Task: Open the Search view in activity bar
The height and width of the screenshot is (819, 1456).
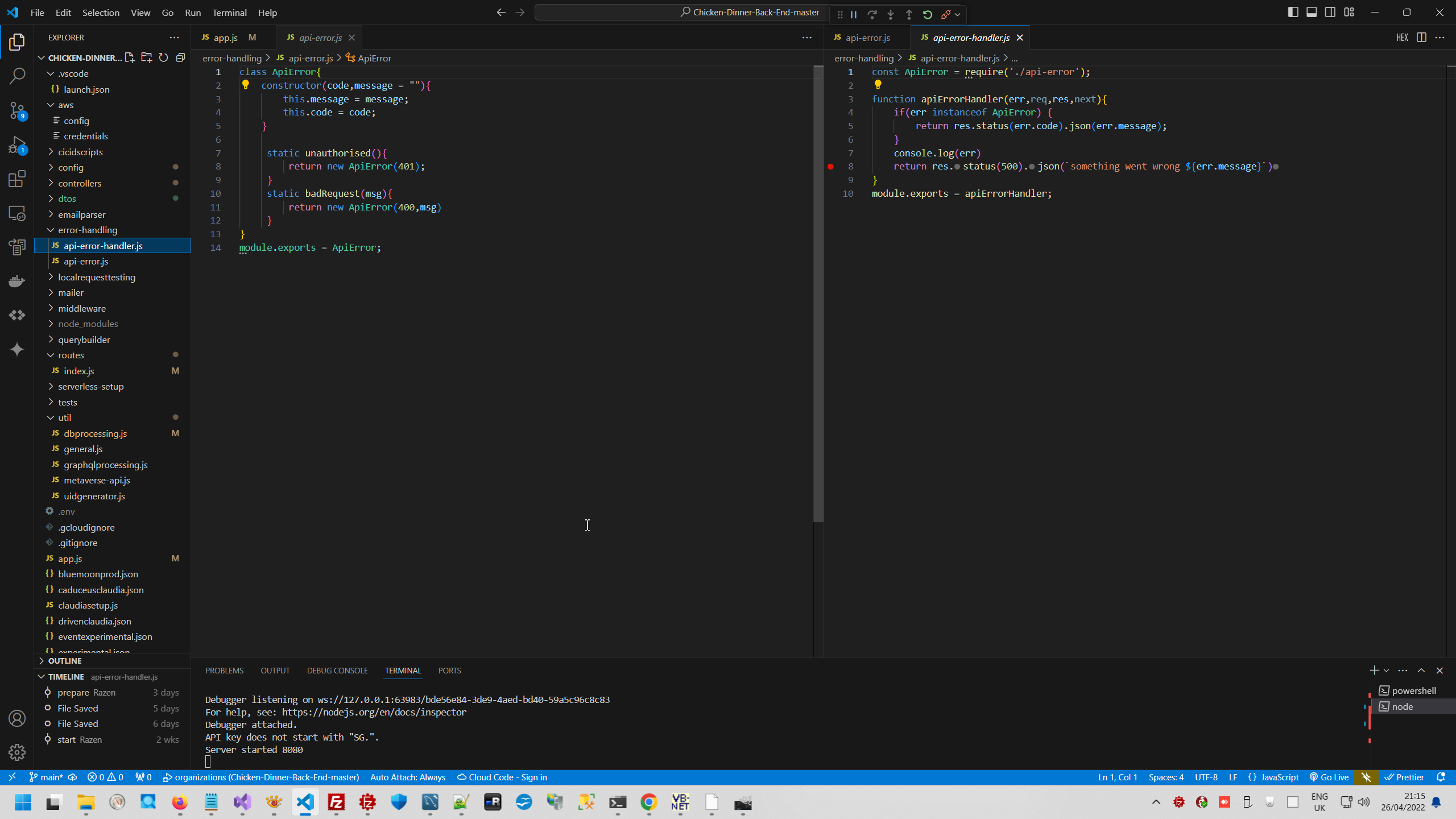Action: [17, 76]
